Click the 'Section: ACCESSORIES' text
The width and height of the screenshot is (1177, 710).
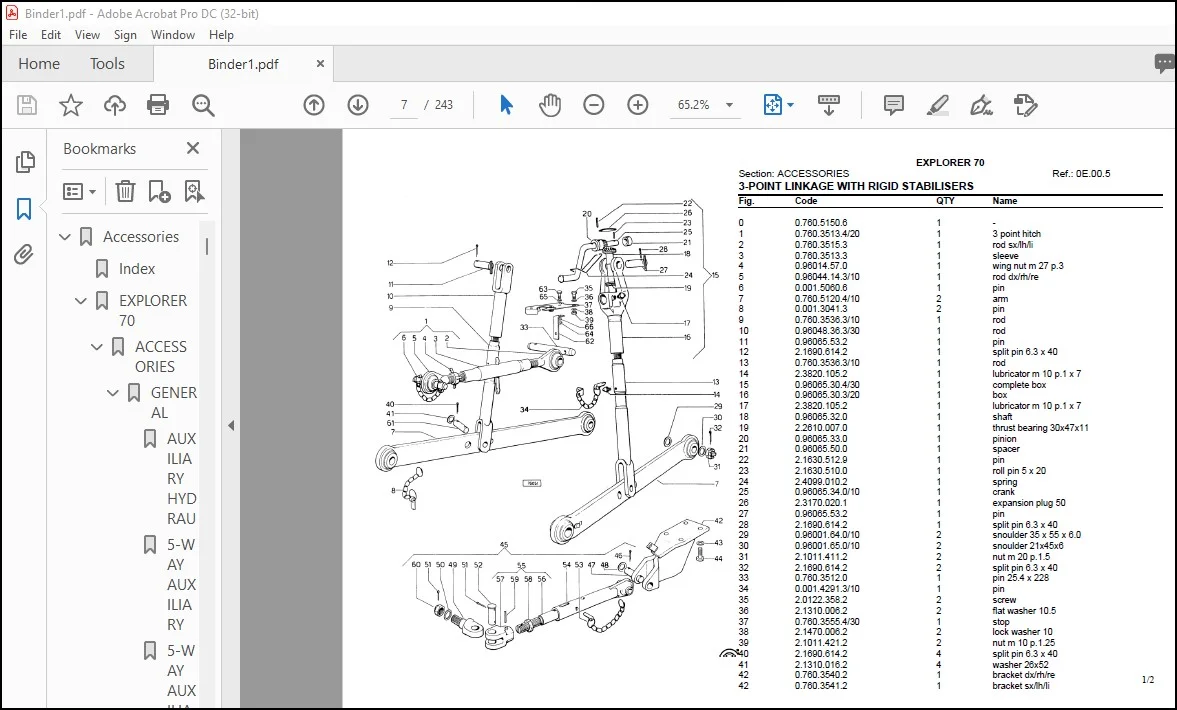click(793, 173)
